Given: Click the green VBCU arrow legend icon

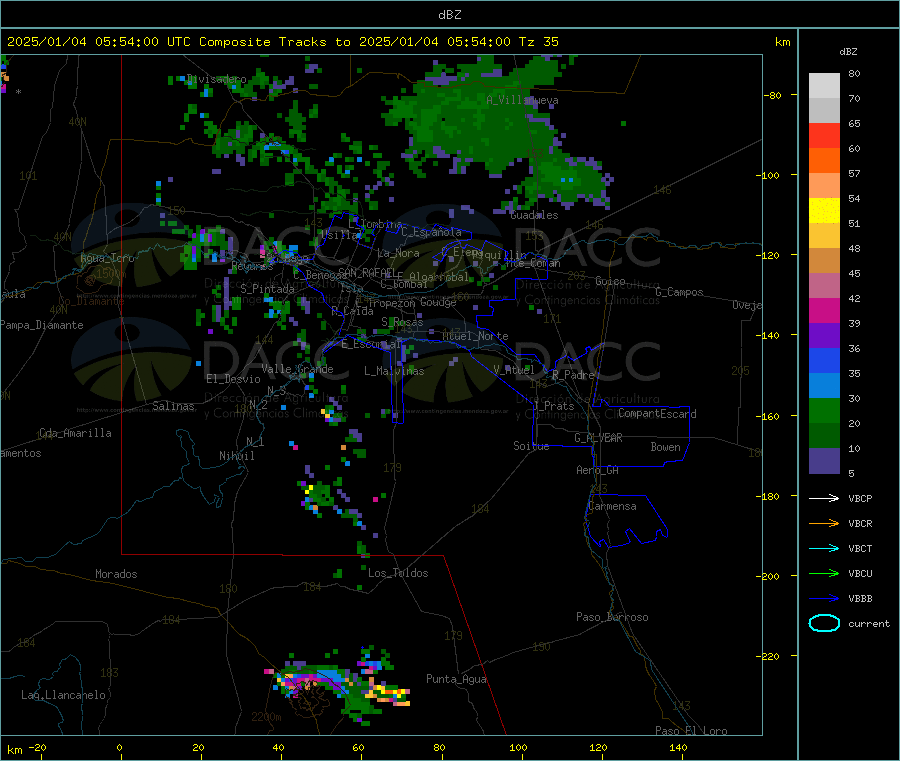Looking at the screenshot, I should [x=824, y=573].
